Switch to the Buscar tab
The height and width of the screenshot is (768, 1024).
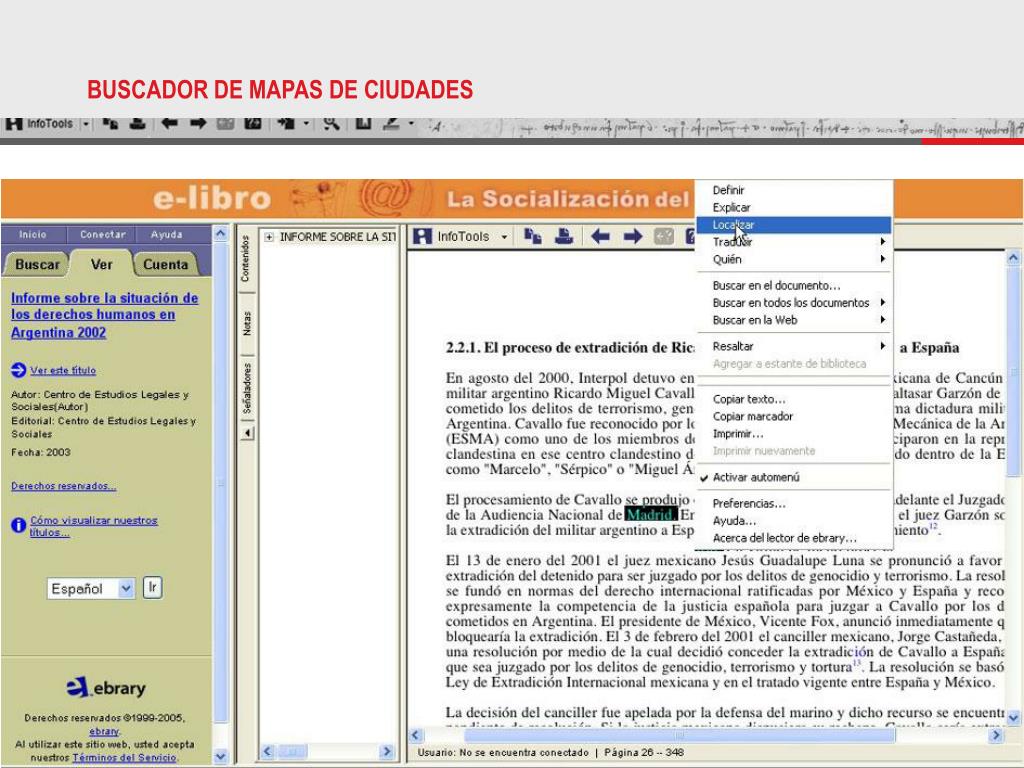[37, 266]
